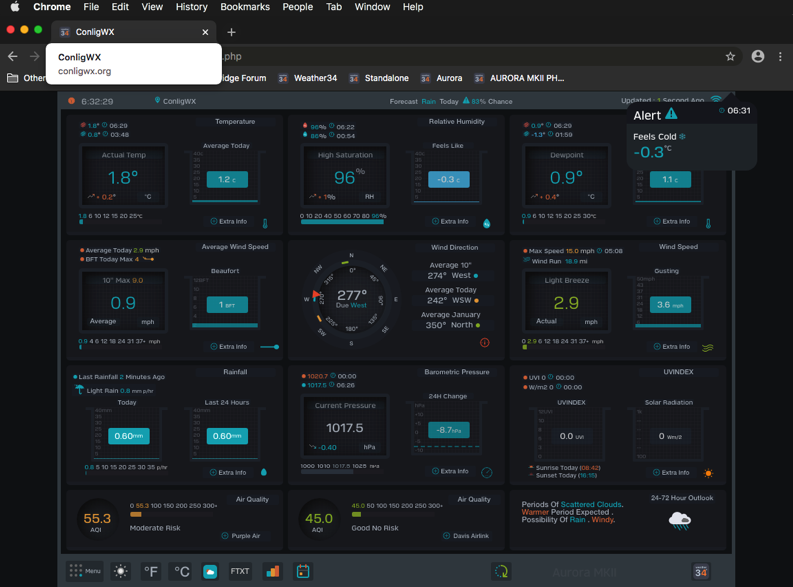Image resolution: width=793 pixels, height=587 pixels.
Task: Go back in browser
Action: pos(13,56)
